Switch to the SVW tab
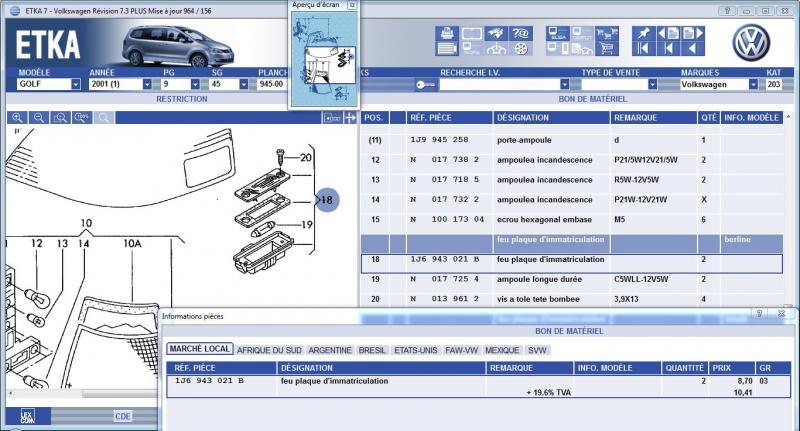The height and width of the screenshot is (431, 800). pos(537,350)
